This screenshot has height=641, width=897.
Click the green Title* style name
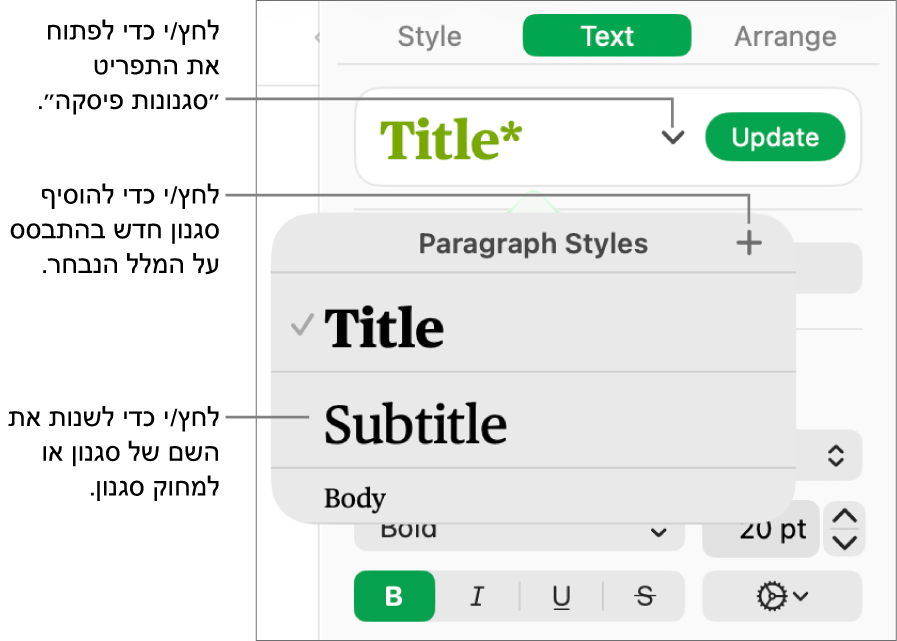click(451, 139)
